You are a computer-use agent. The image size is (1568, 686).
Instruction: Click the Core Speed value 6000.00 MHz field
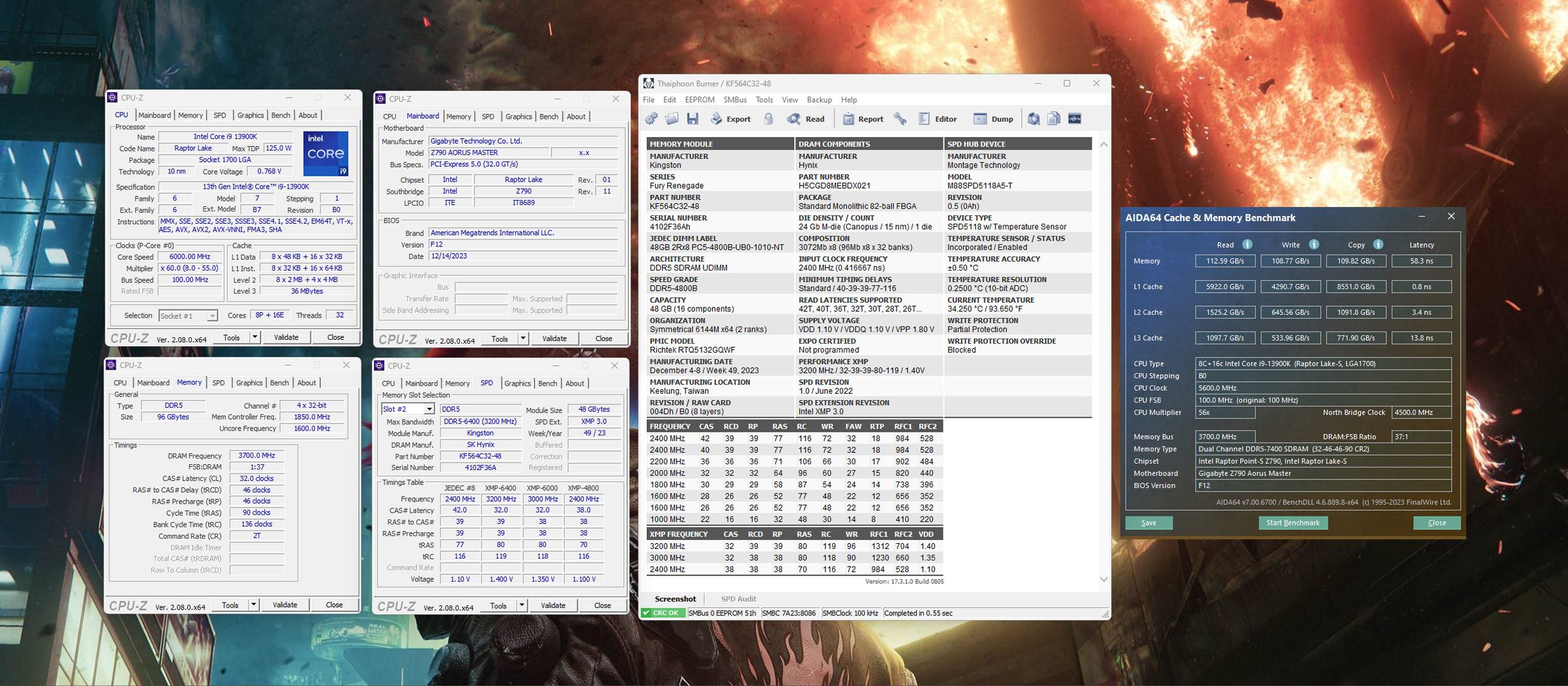coord(189,257)
